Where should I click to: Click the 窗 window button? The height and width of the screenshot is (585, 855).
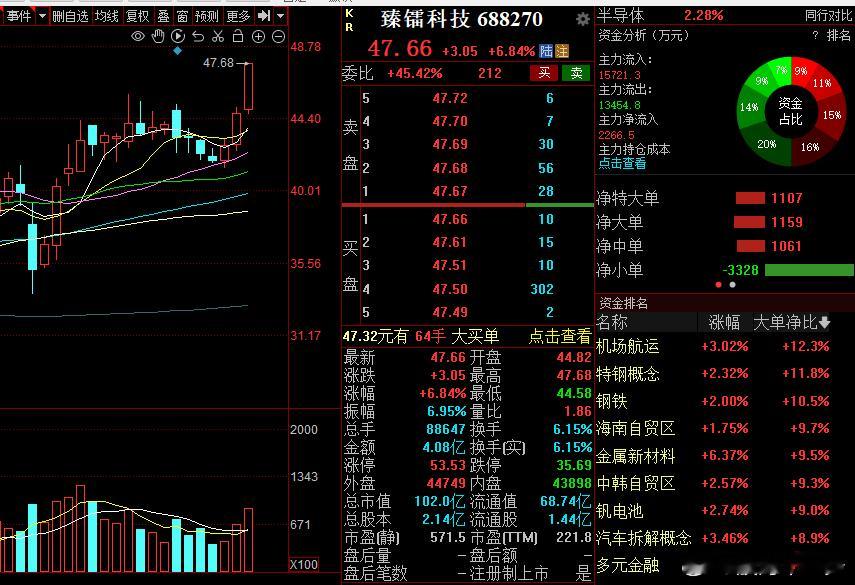(182, 16)
